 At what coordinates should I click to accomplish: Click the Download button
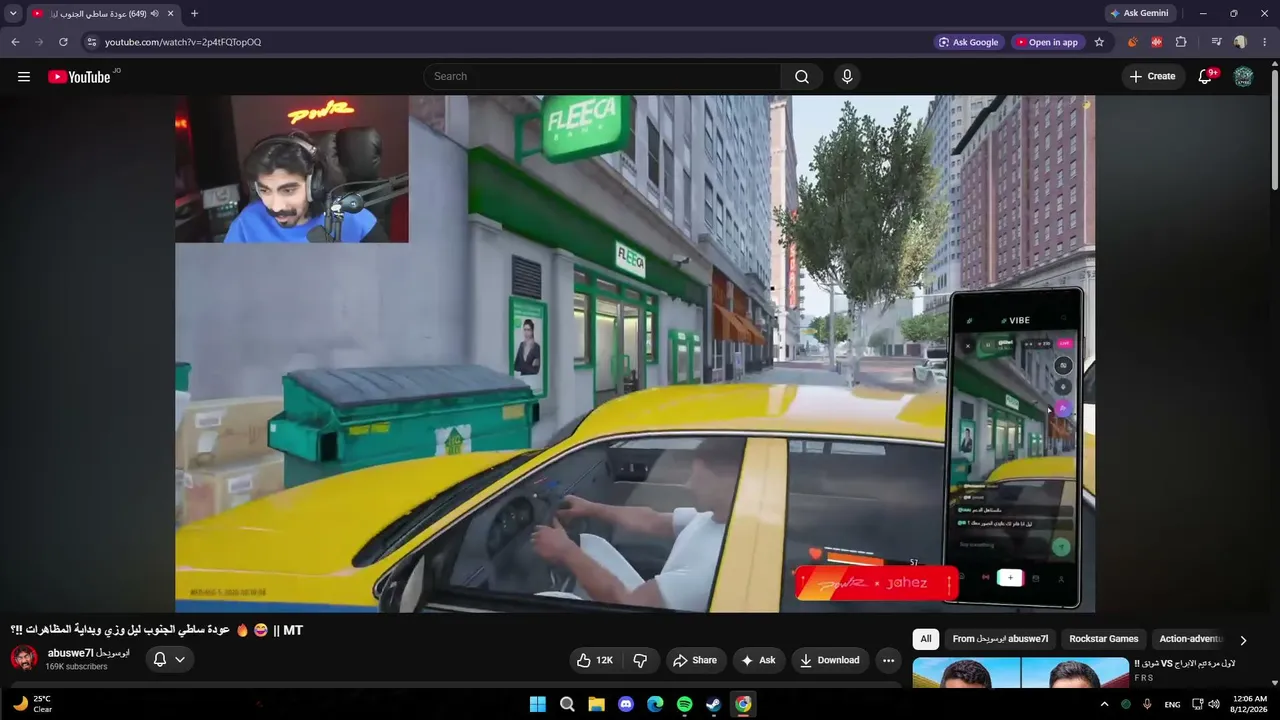pyautogui.click(x=830, y=660)
